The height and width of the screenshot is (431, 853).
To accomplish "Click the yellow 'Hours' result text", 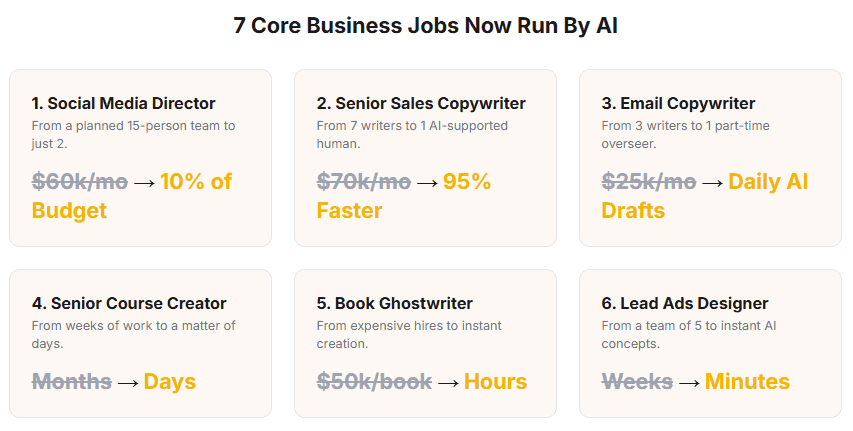I will click(x=494, y=381).
